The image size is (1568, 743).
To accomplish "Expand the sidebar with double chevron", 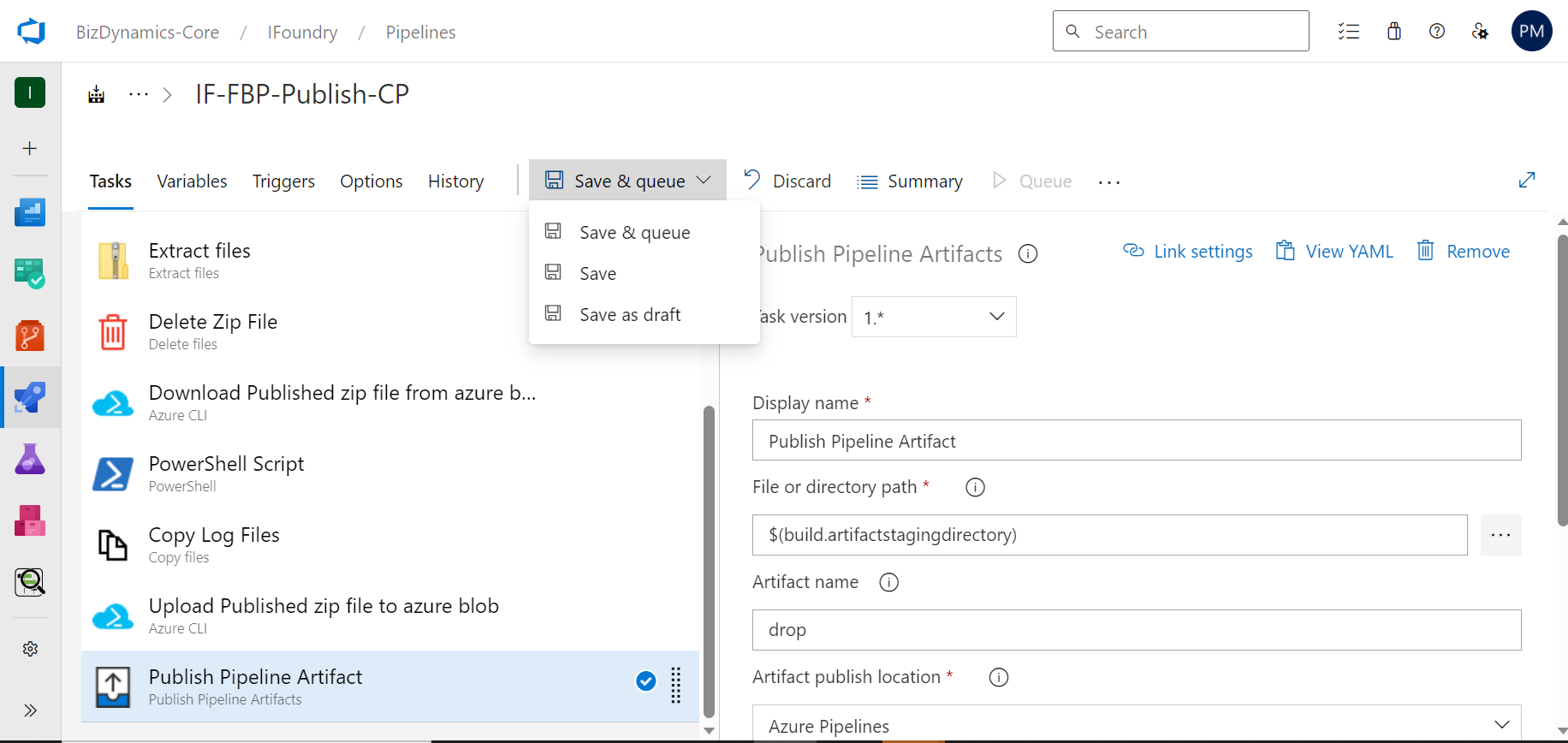I will pyautogui.click(x=30, y=710).
